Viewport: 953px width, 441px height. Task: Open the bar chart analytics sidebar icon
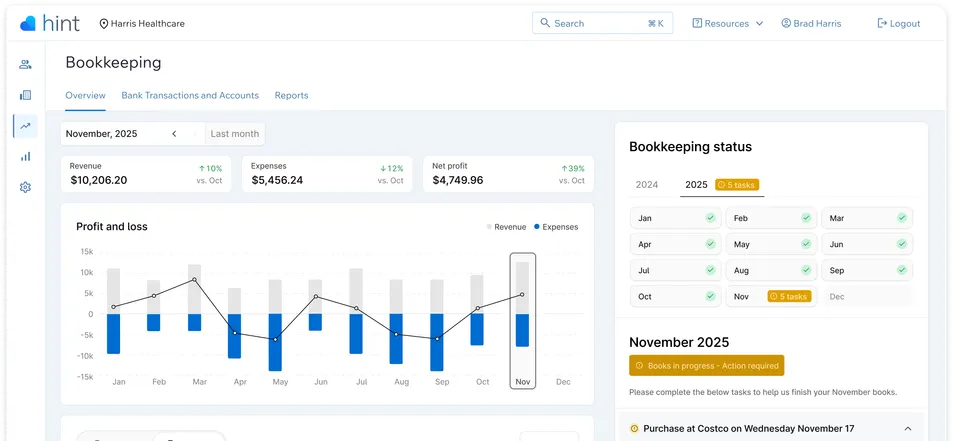click(x=25, y=157)
